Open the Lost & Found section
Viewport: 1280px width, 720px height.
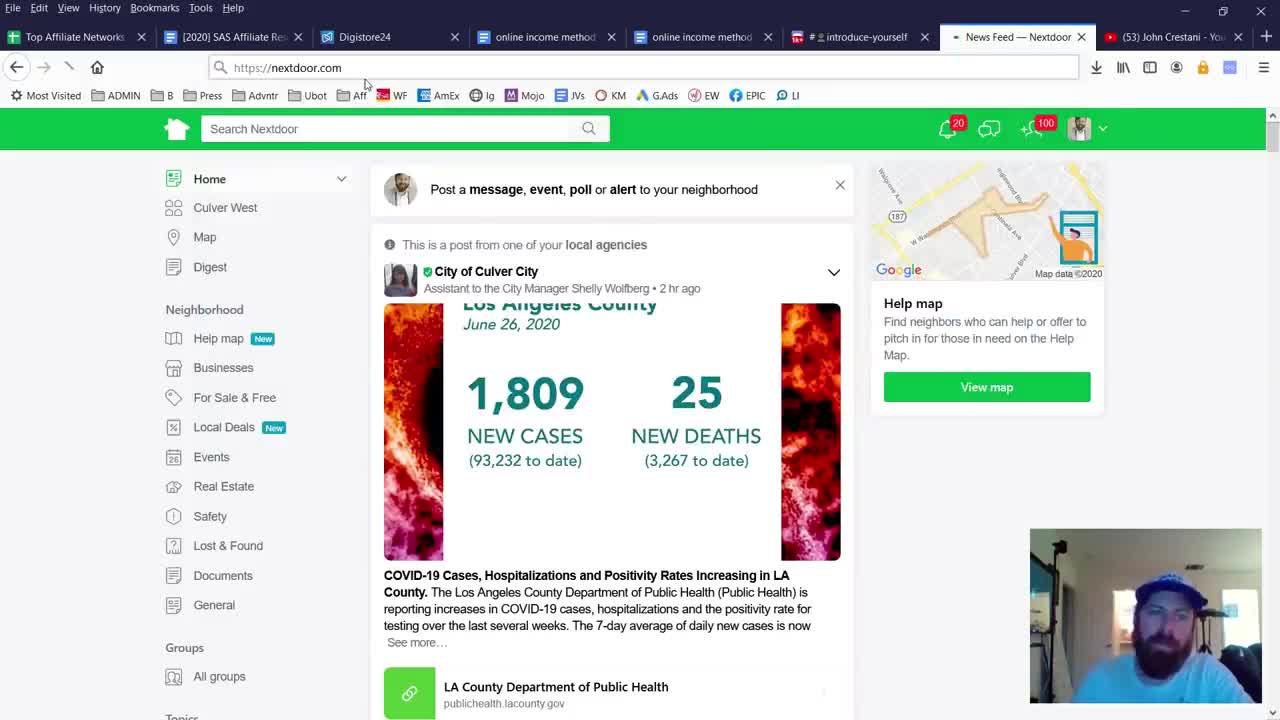tap(228, 546)
